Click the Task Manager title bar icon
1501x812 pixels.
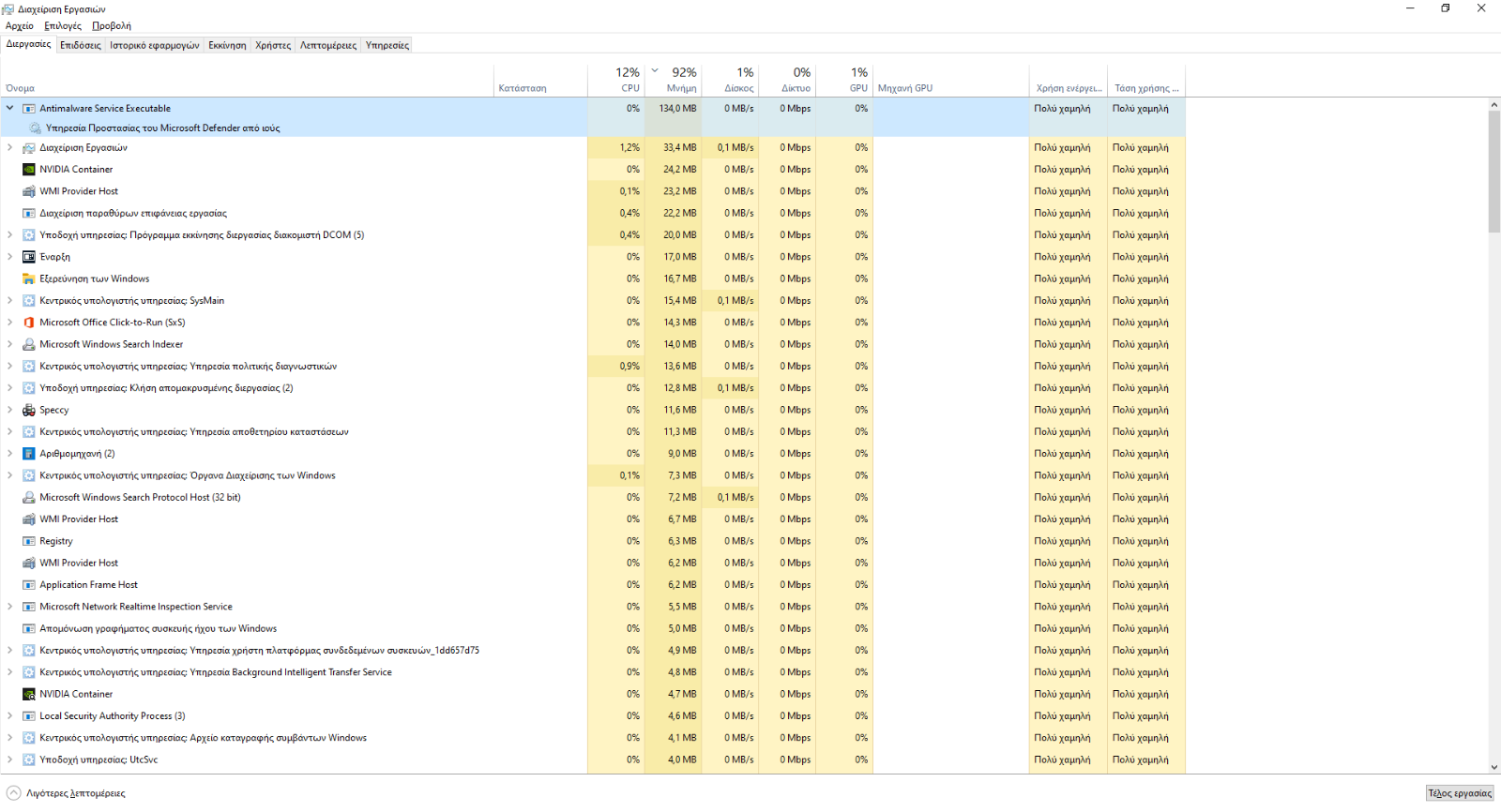(8, 9)
